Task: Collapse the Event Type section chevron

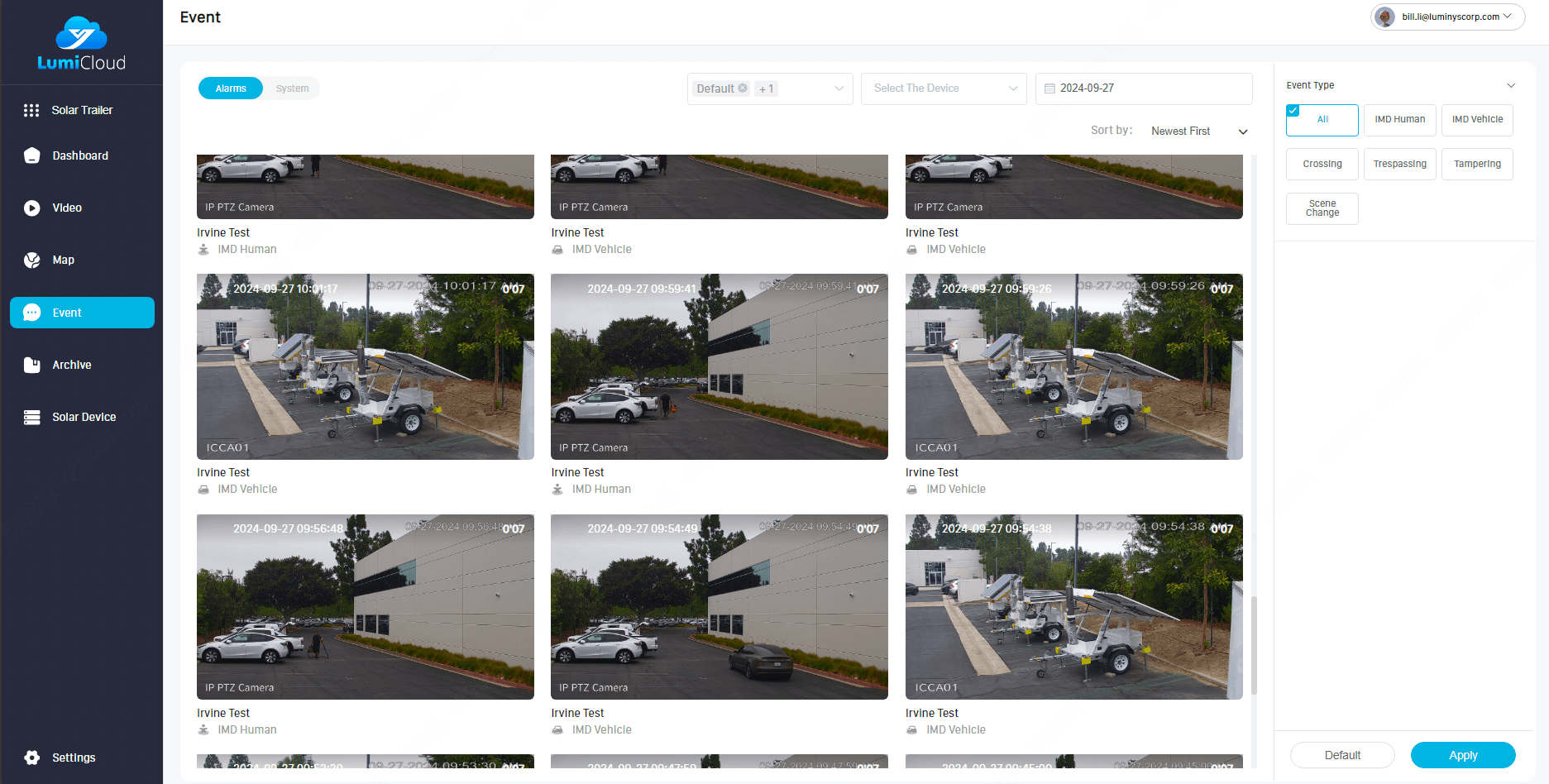Action: tap(1511, 85)
